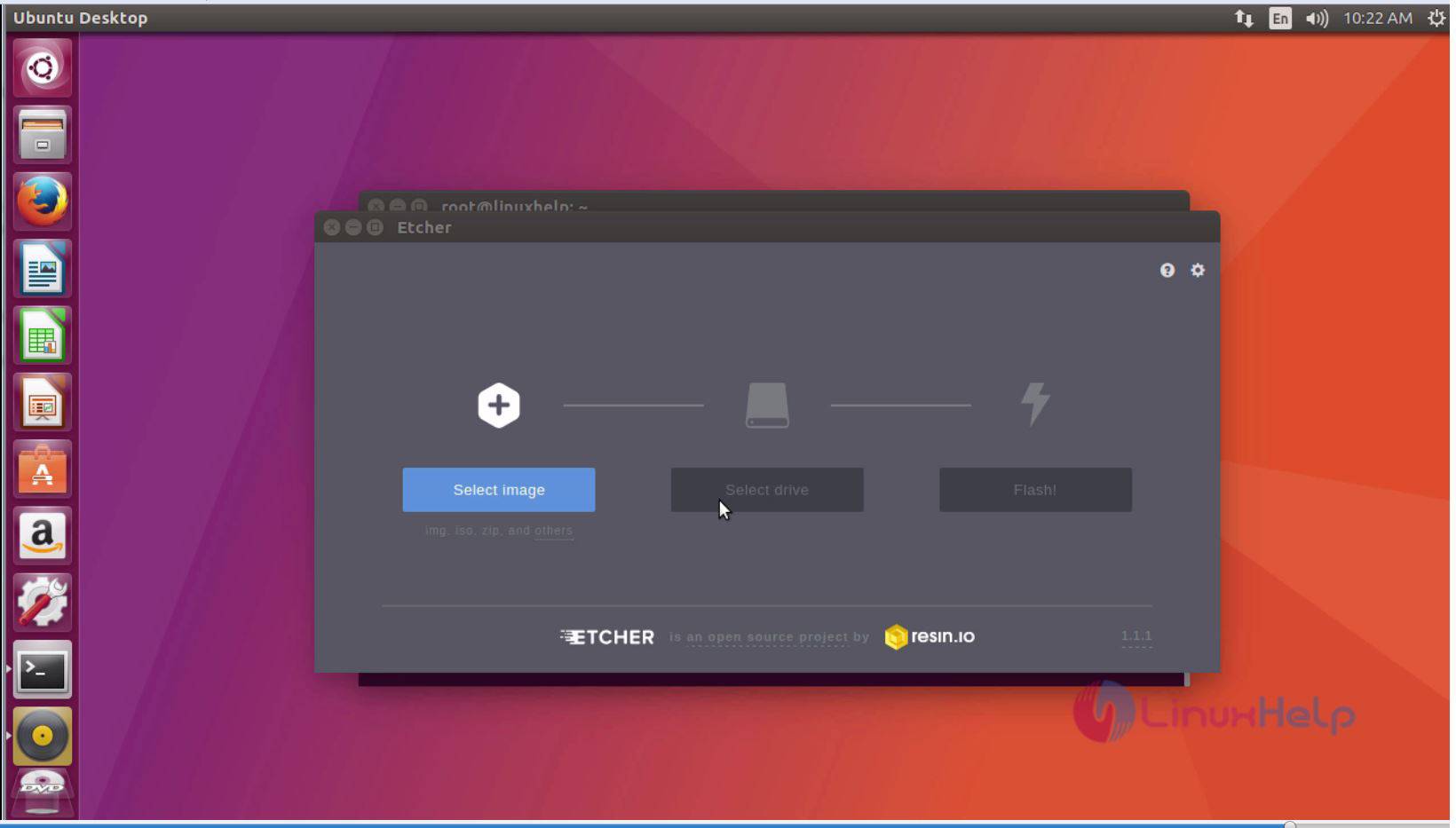
Task: Click the plus hexagon image icon
Action: click(x=499, y=406)
